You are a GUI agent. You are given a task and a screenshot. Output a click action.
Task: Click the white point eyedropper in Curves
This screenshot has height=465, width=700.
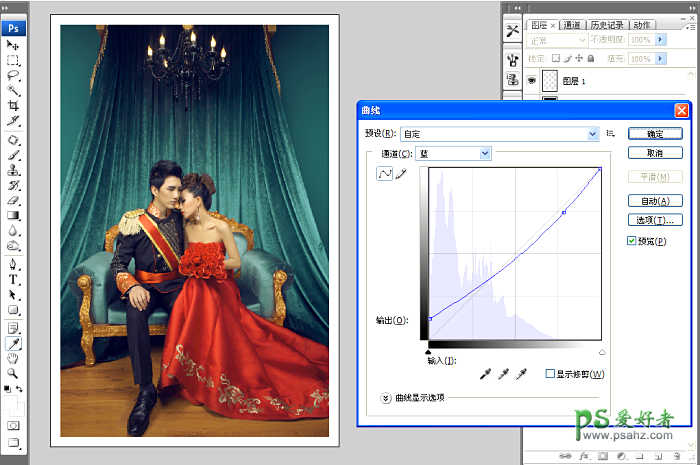coord(520,373)
